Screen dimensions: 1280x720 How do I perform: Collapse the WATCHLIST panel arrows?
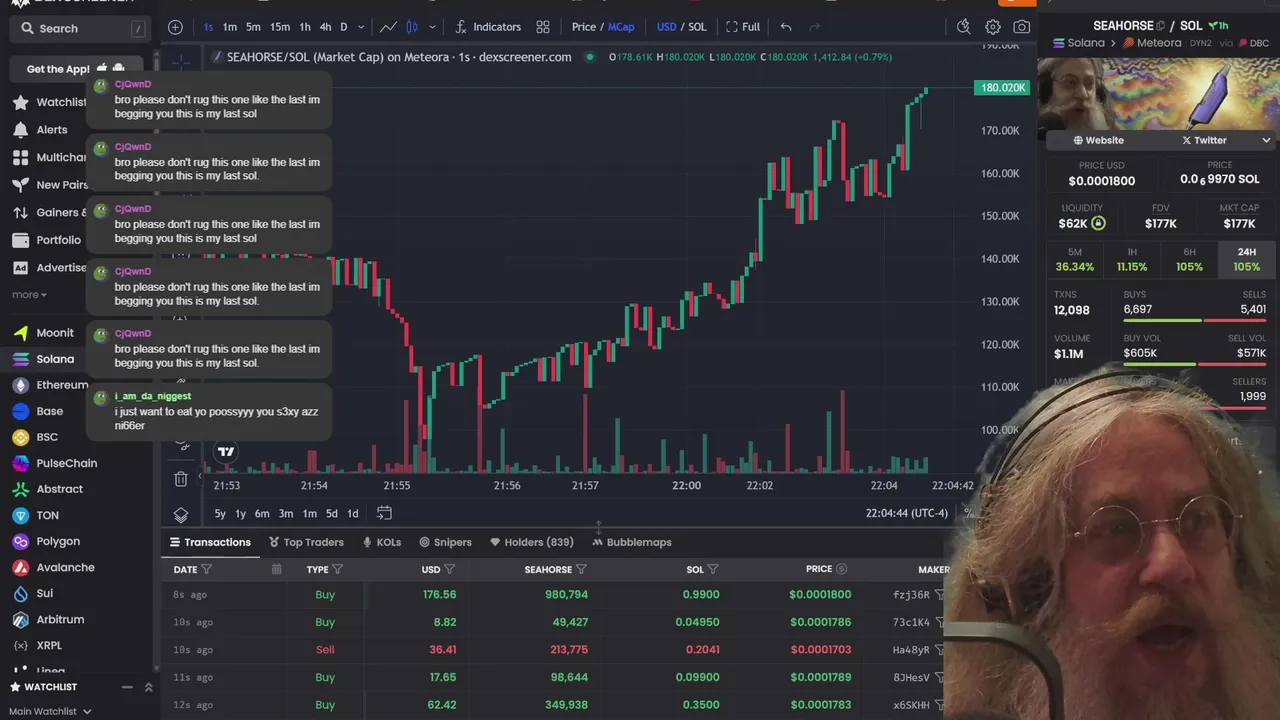point(148,687)
